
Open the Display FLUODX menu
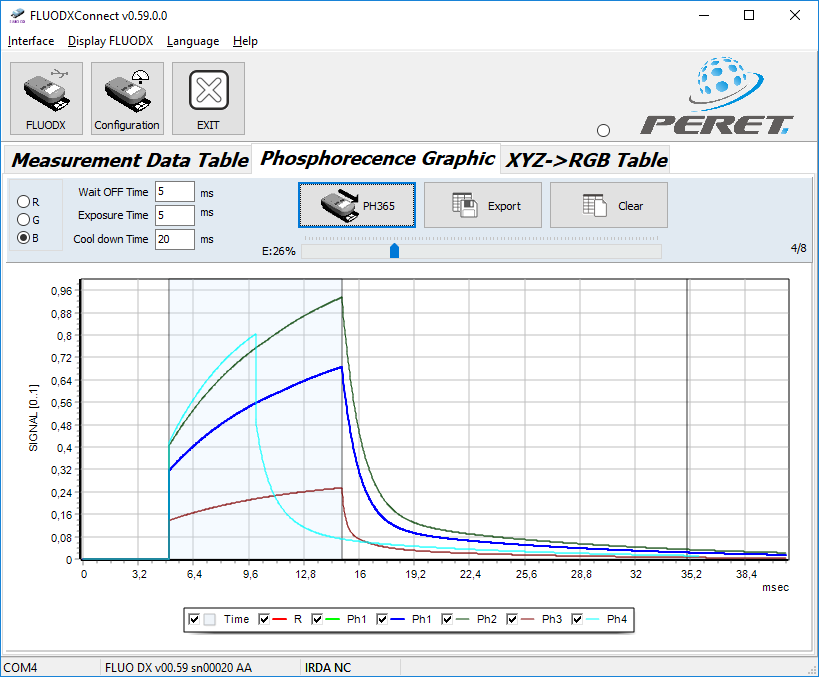(110, 41)
